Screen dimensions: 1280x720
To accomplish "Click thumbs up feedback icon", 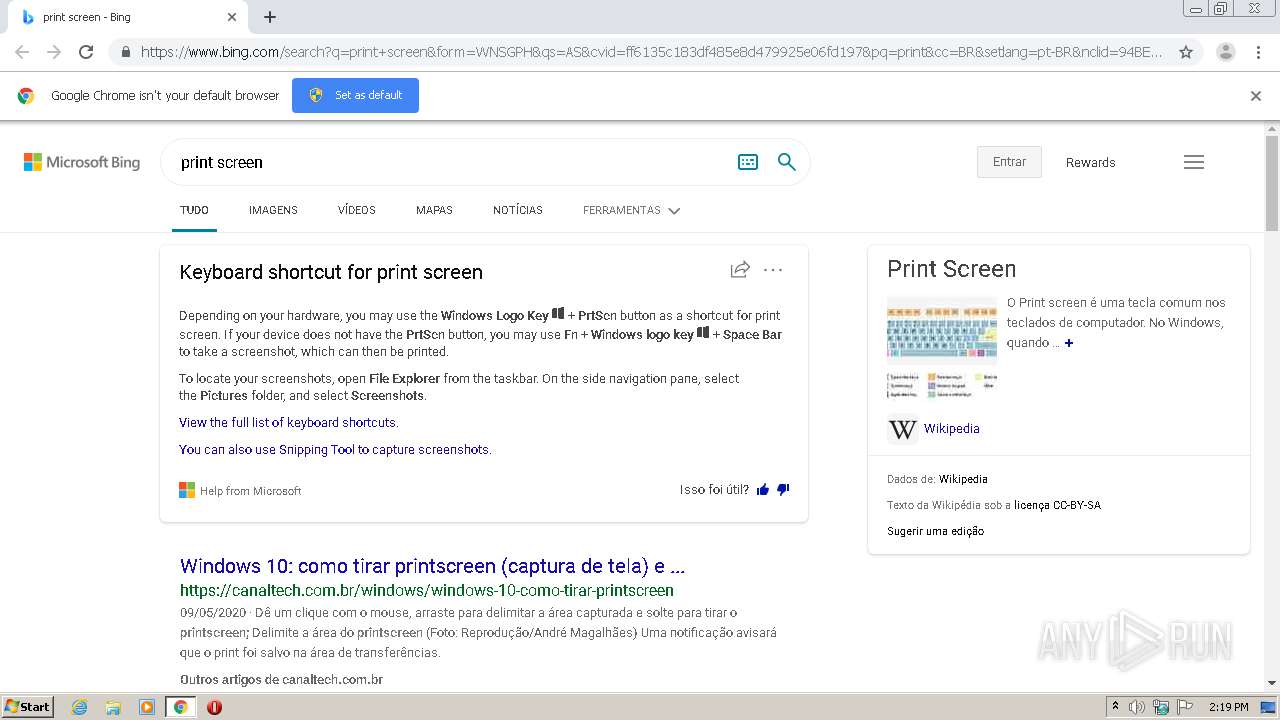I will [763, 490].
